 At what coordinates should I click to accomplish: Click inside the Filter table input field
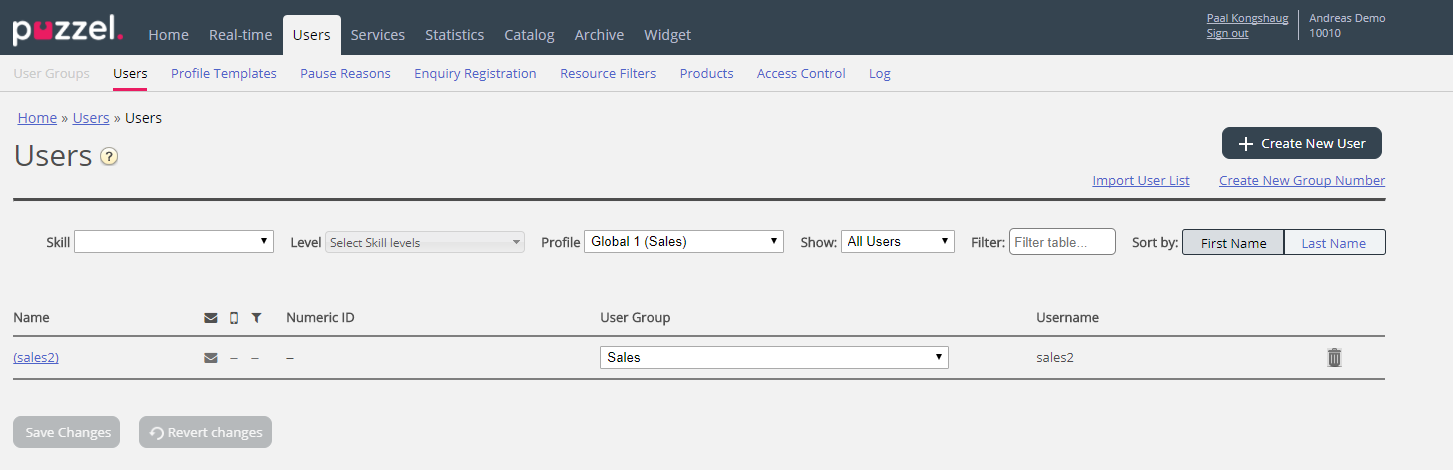[x=1061, y=242]
